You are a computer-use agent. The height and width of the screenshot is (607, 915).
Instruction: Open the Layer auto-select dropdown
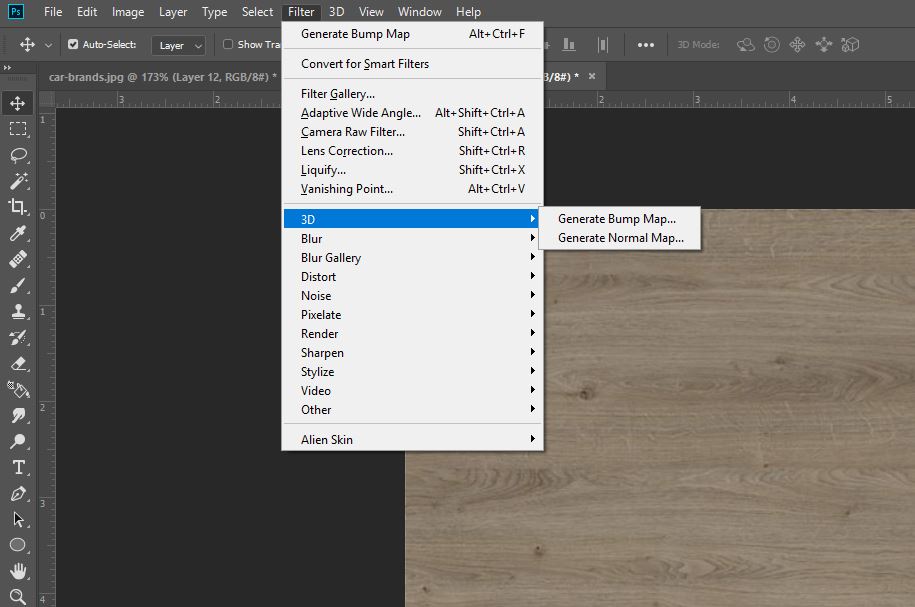pyautogui.click(x=179, y=46)
